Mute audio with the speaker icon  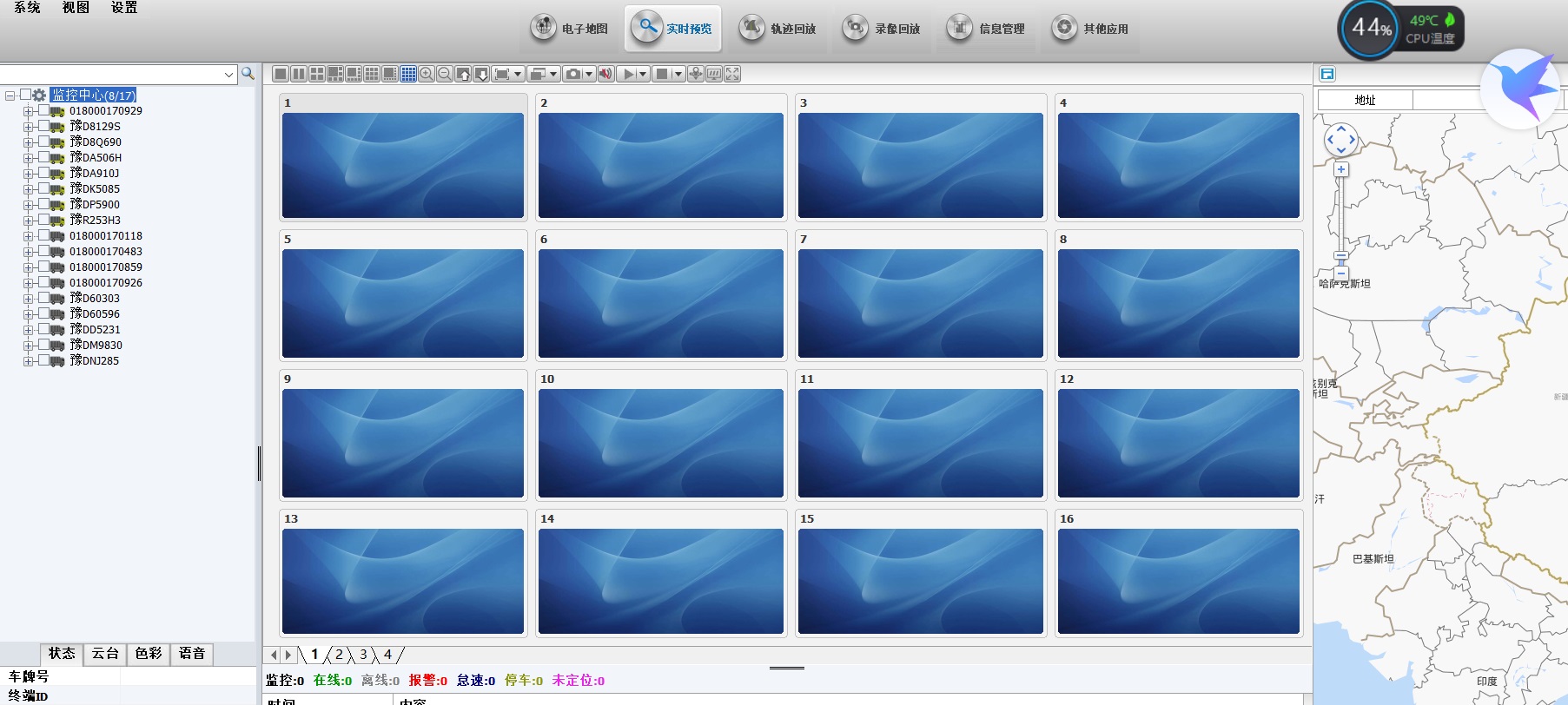click(605, 74)
